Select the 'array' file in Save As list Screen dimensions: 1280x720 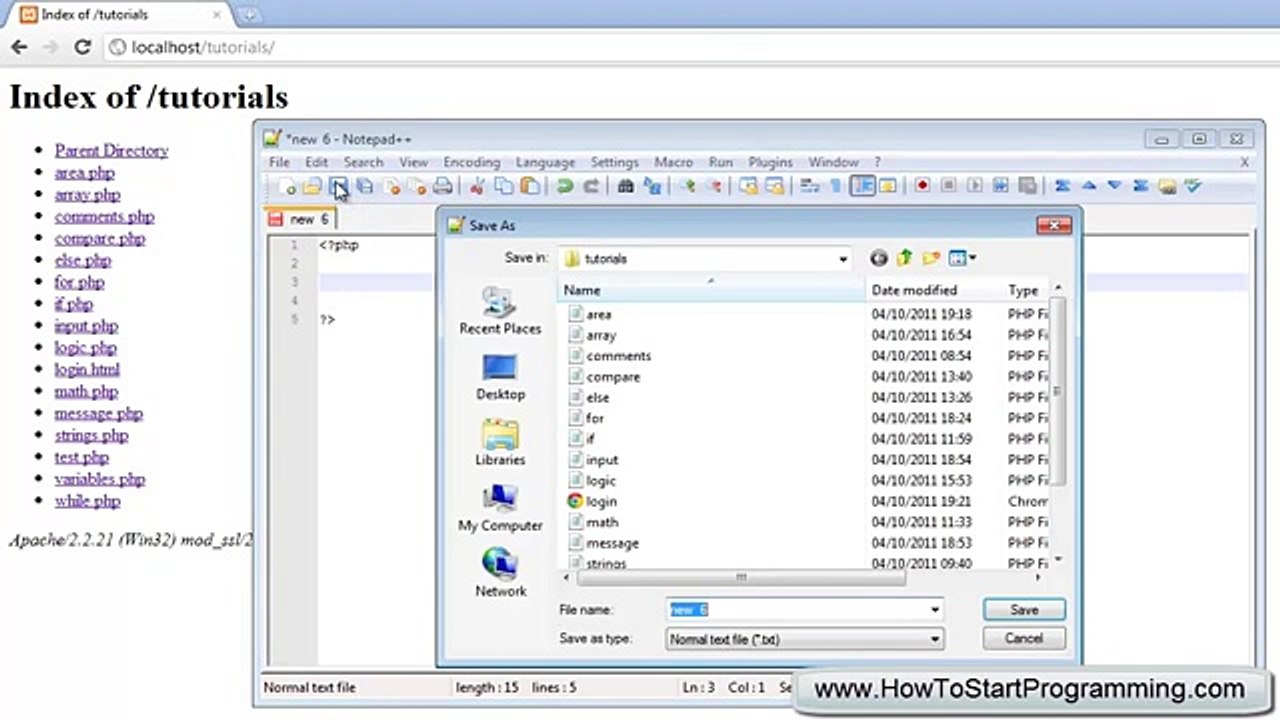601,335
